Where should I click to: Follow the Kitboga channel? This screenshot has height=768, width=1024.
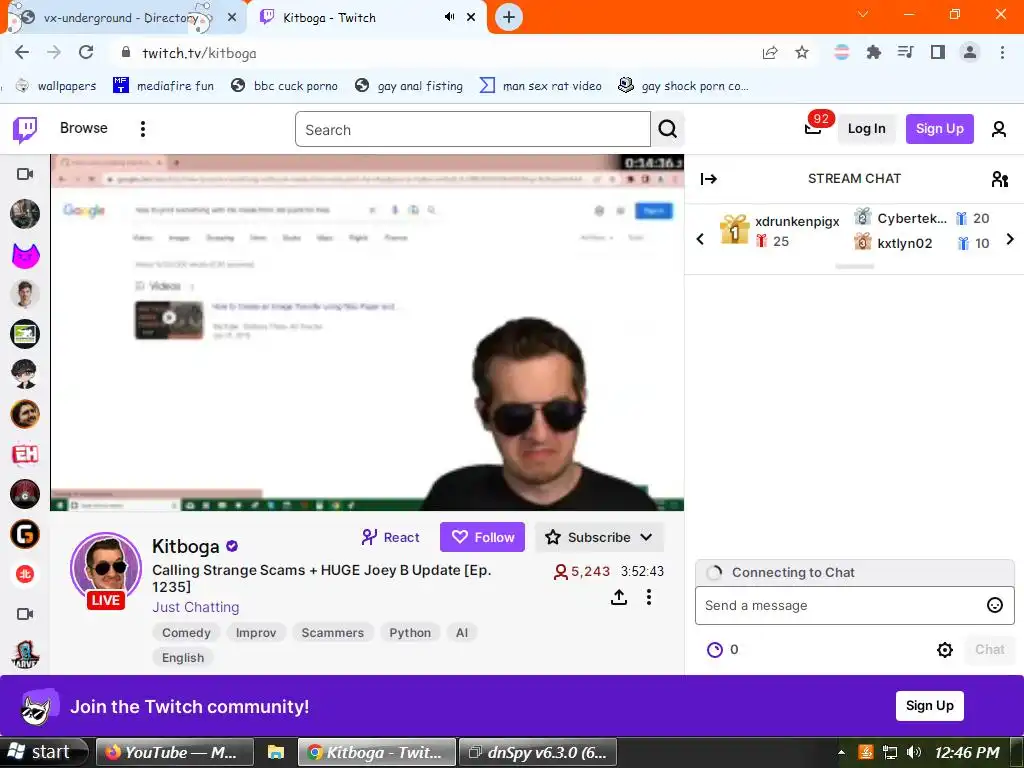click(x=482, y=537)
